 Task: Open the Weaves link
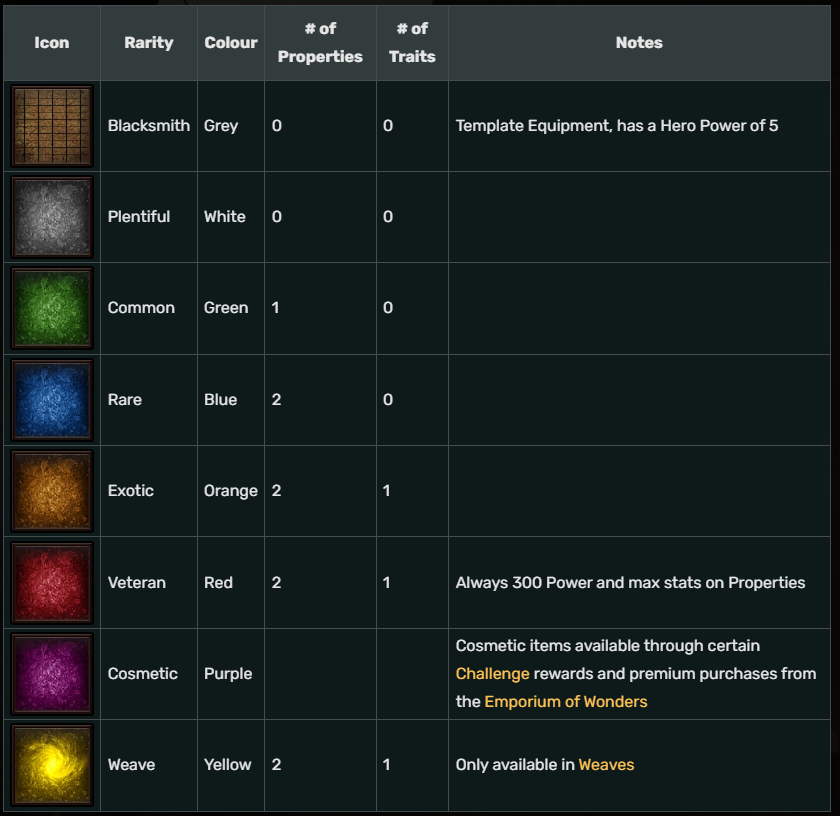606,765
